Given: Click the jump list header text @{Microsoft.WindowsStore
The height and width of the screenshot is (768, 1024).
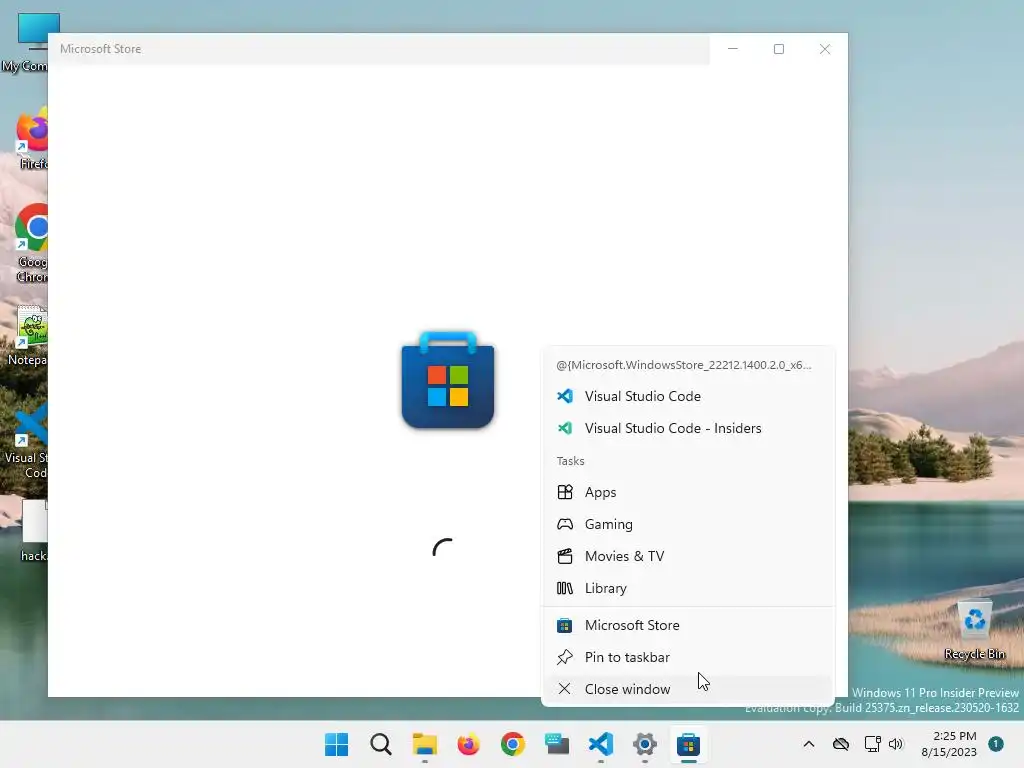Looking at the screenshot, I should point(684,364).
